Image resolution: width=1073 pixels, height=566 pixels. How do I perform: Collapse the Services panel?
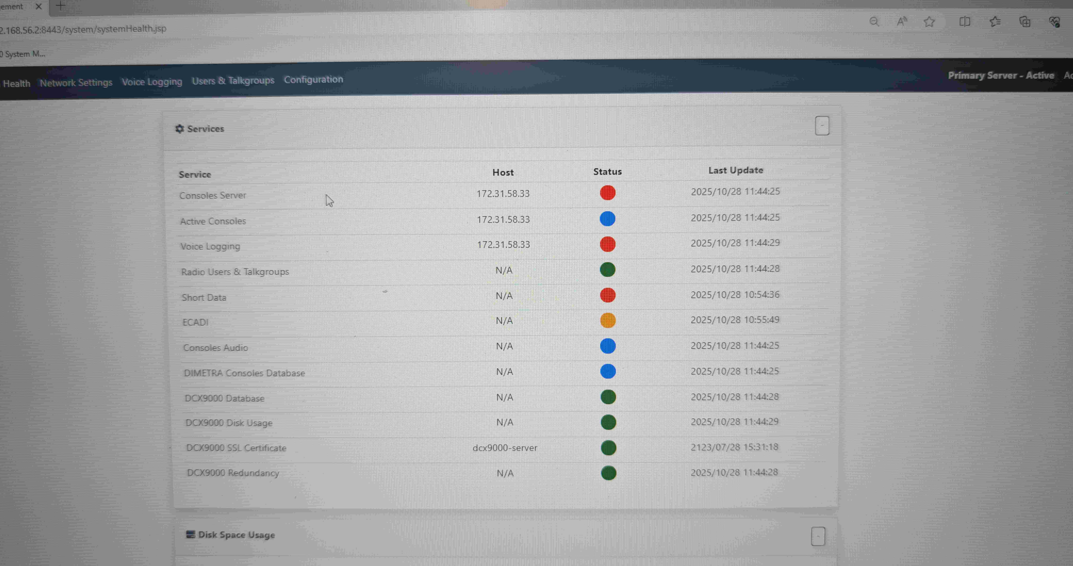point(822,126)
